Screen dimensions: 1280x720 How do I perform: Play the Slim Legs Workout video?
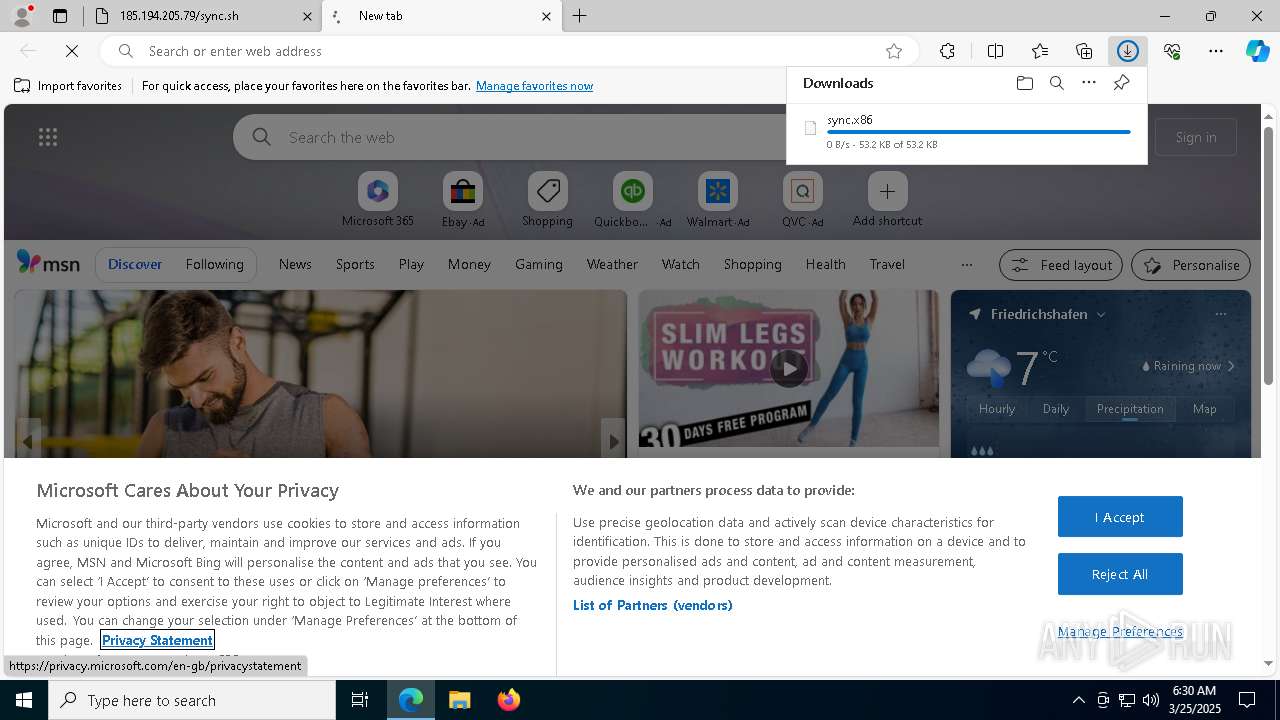pos(789,368)
